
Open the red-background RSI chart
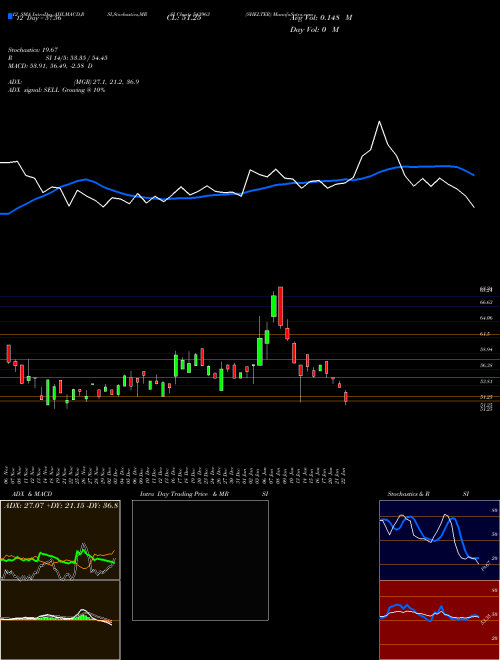coord(439,620)
